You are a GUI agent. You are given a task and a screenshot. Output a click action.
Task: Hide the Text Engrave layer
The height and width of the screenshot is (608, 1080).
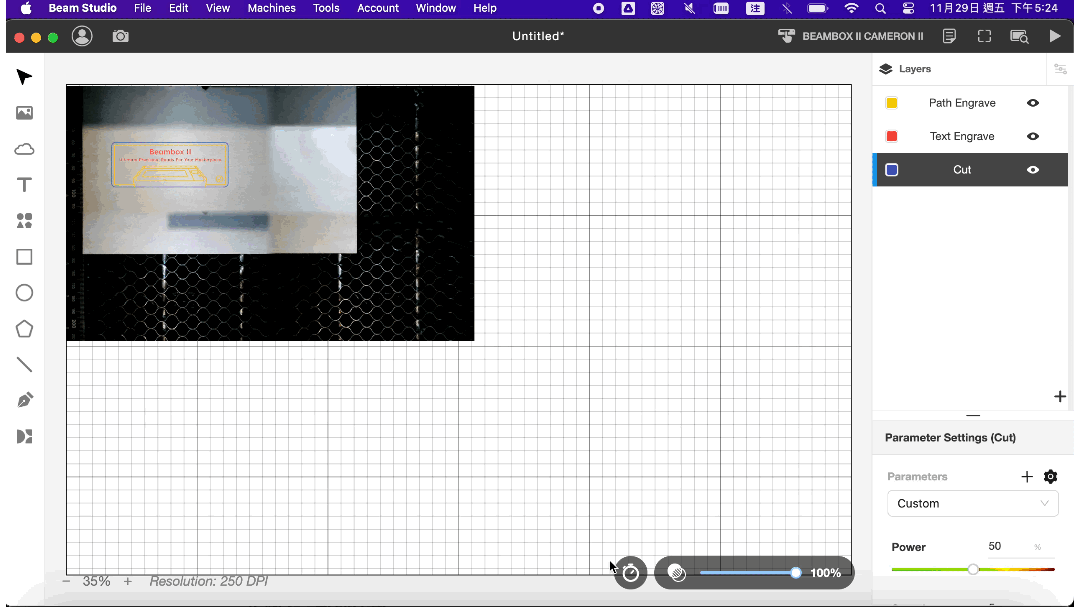tap(1033, 136)
